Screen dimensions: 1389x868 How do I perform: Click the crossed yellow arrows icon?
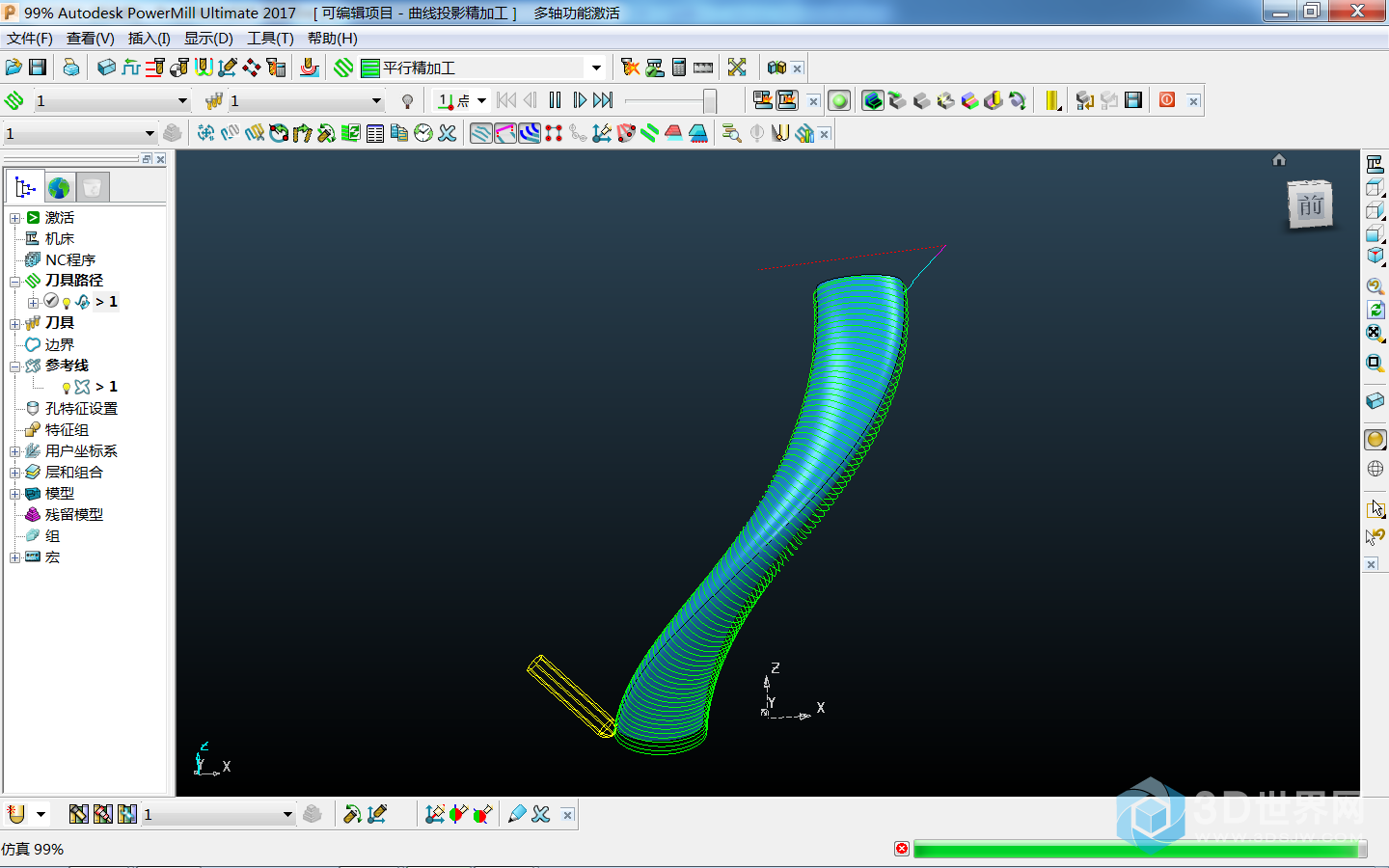(x=737, y=68)
